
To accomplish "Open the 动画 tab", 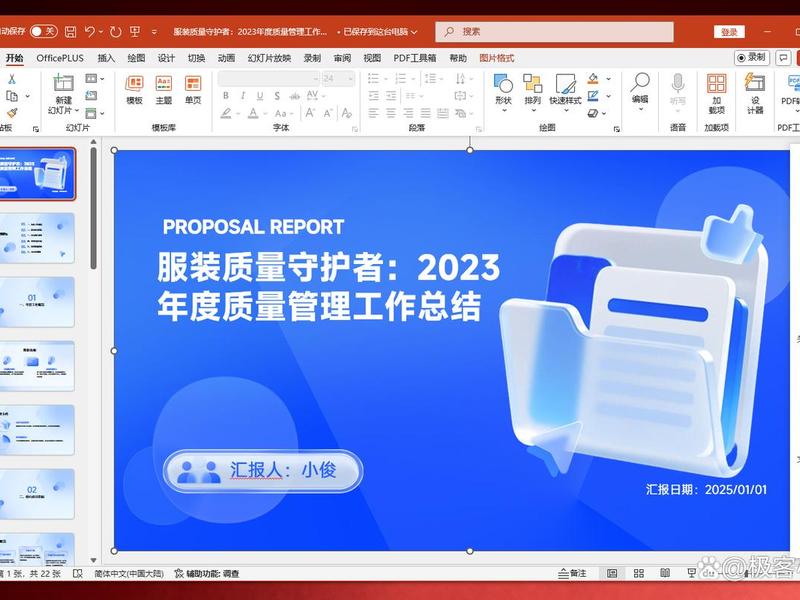I will [226, 58].
